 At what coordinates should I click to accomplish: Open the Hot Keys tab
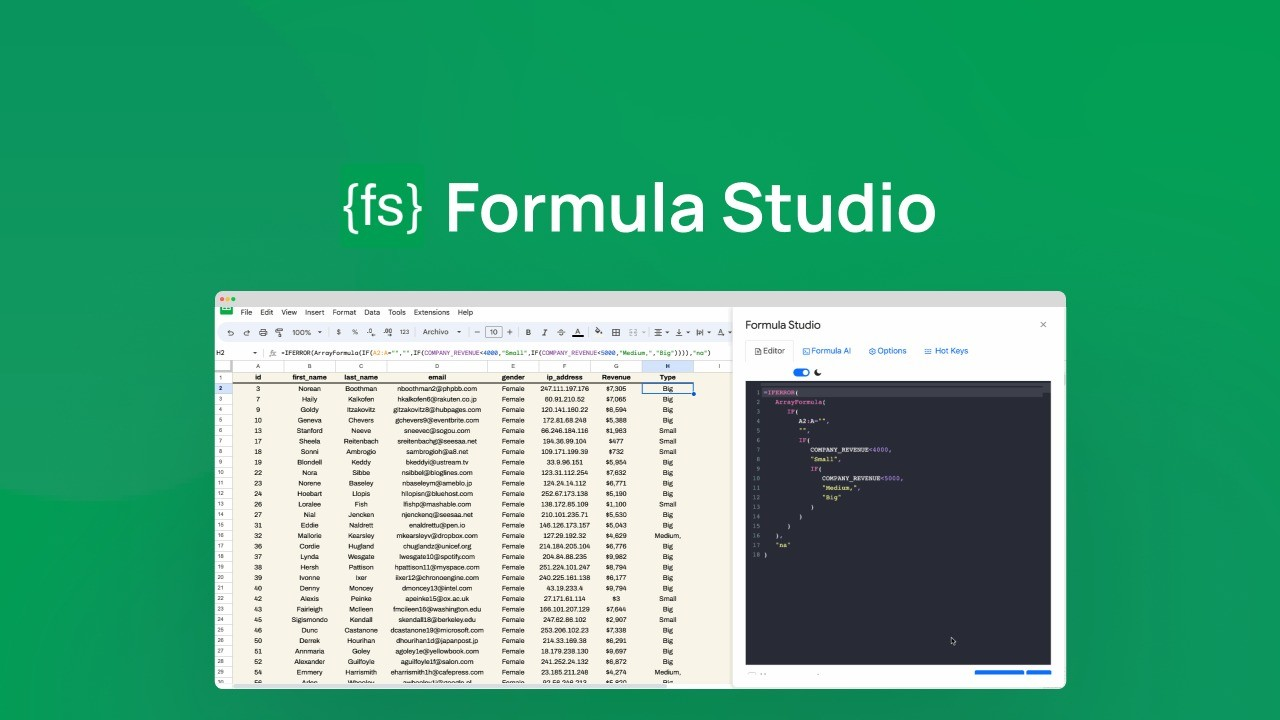click(x=945, y=351)
